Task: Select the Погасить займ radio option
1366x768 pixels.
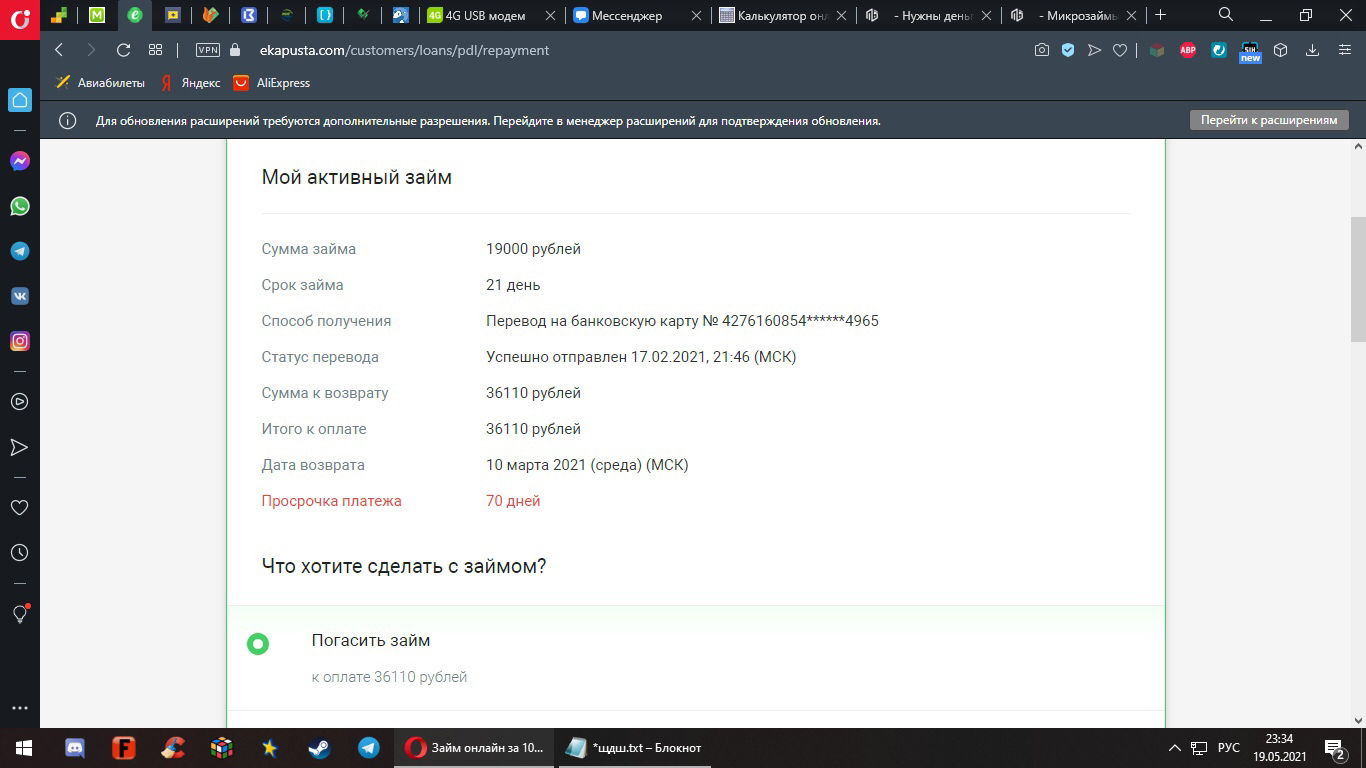Action: [258, 644]
